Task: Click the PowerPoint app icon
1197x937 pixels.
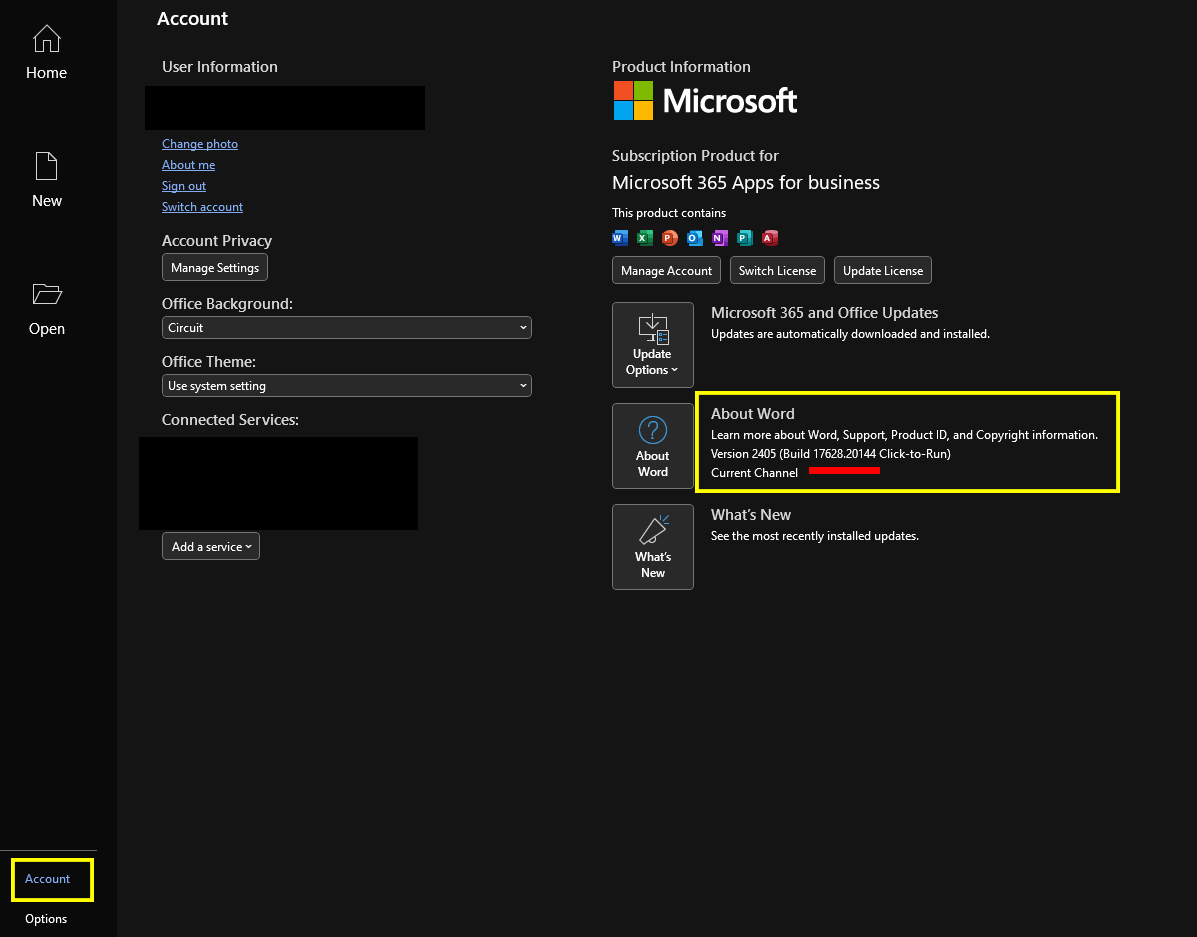Action: [x=669, y=237]
